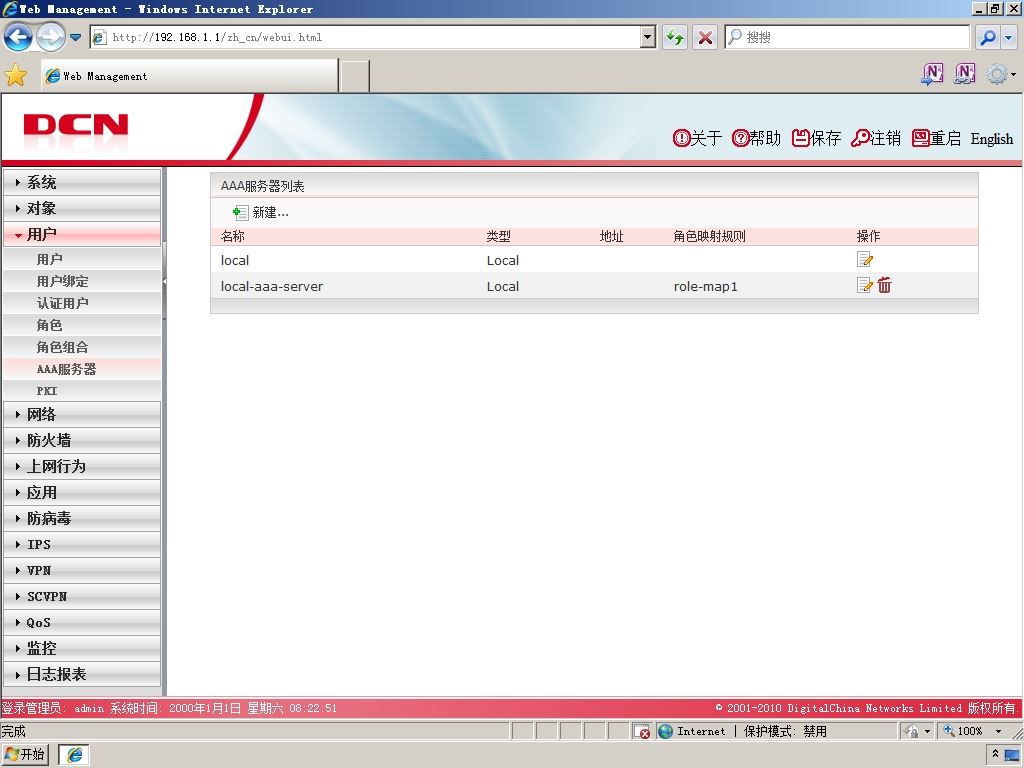The width and height of the screenshot is (1024, 768).
Task: Click the local server name cell
Action: 234,260
